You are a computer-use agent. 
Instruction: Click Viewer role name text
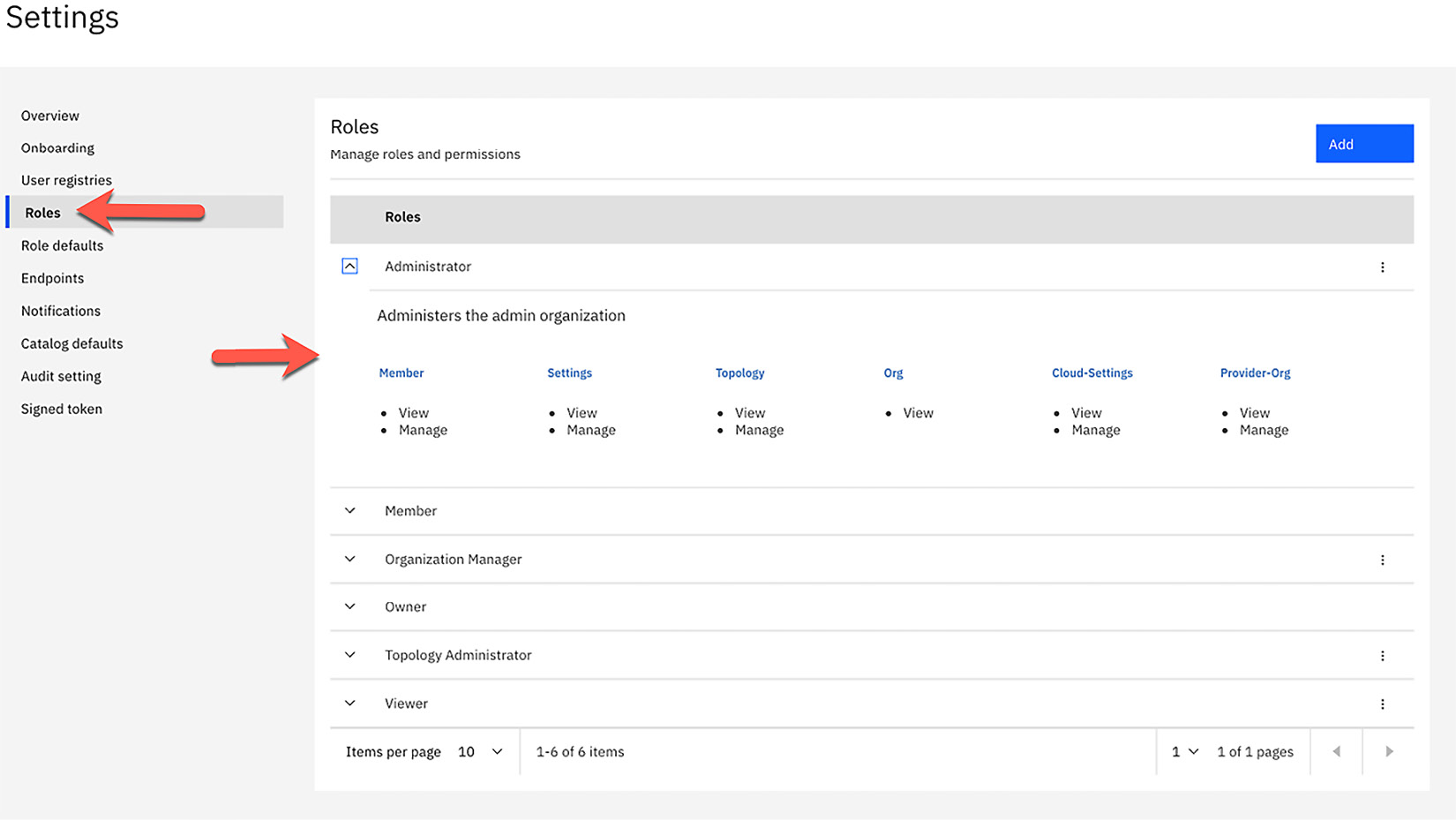(x=406, y=703)
